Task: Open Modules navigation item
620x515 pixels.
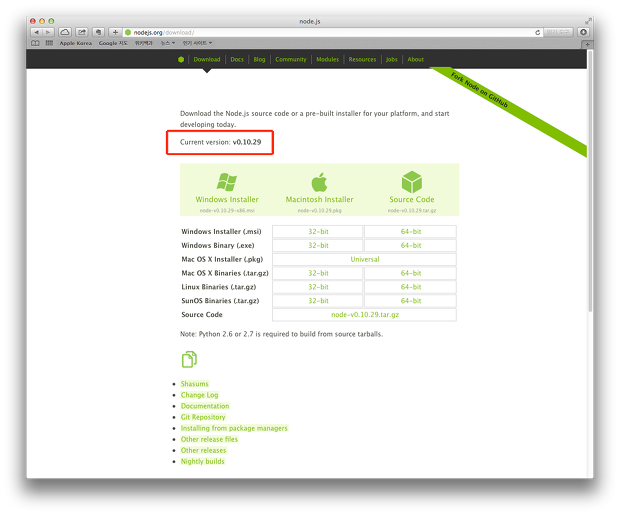Action: point(327,59)
